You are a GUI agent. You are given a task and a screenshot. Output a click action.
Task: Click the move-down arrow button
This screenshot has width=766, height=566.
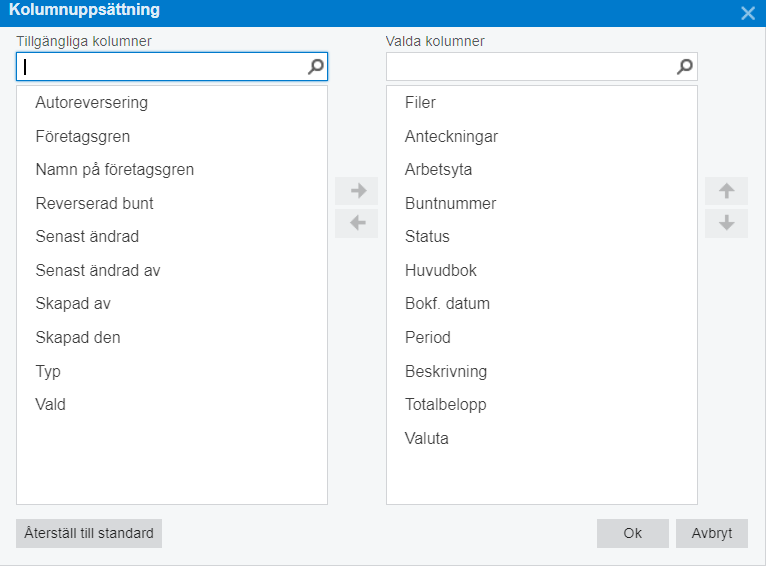tap(726, 224)
